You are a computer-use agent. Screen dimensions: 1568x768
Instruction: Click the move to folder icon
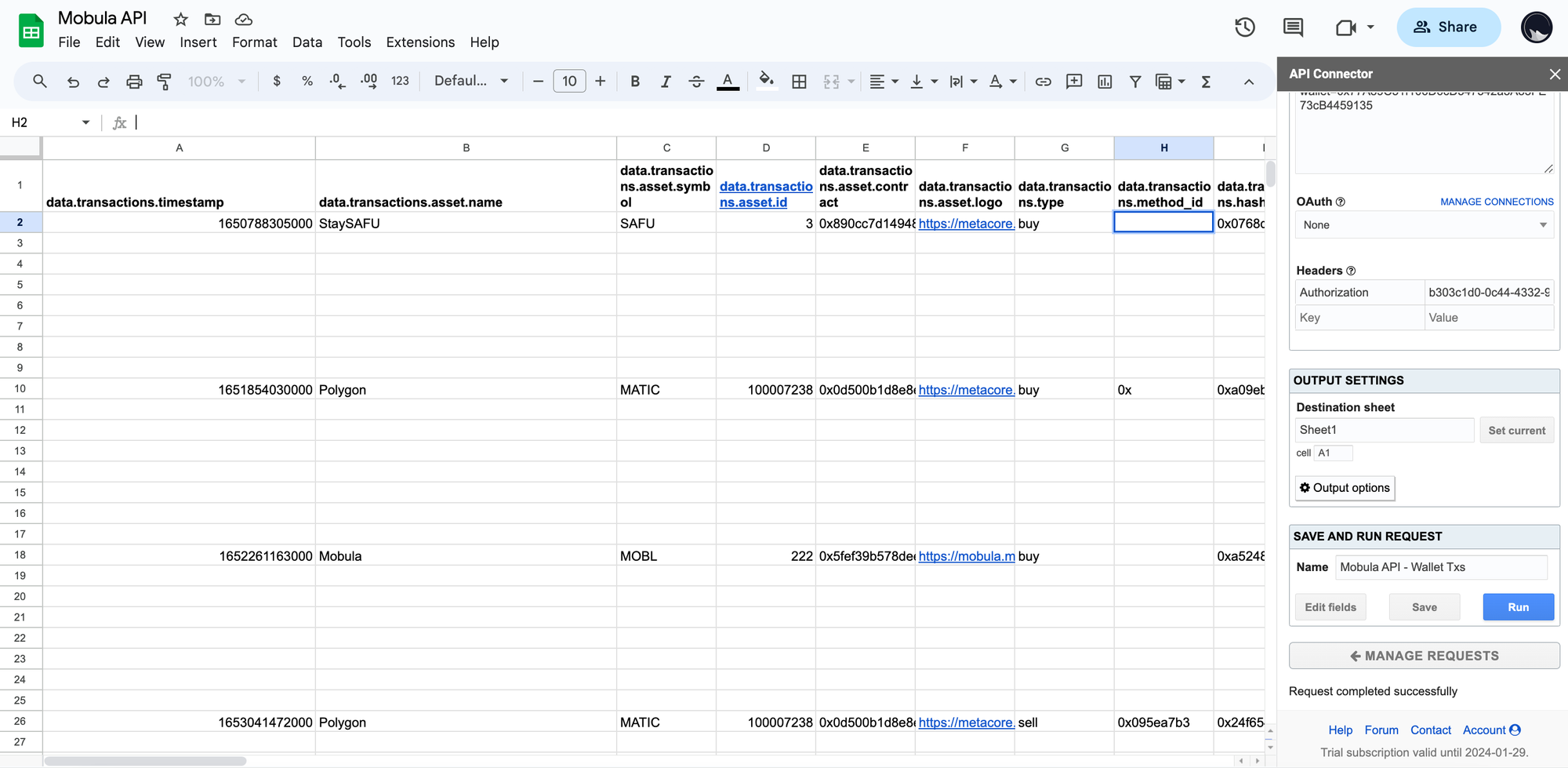(x=212, y=19)
